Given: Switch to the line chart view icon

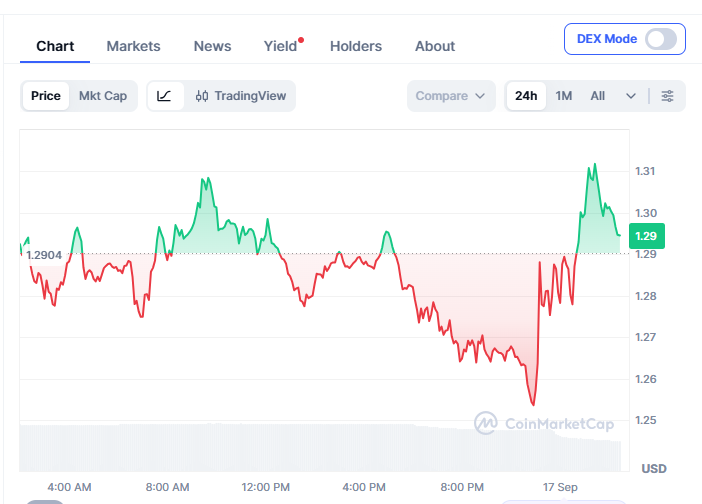Looking at the screenshot, I should 164,96.
